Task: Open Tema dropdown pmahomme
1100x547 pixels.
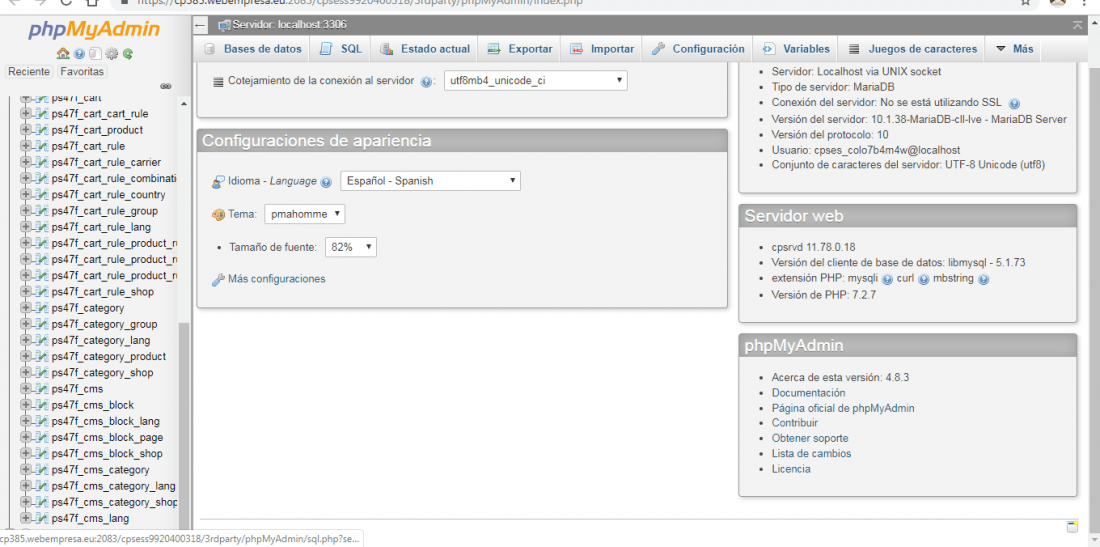Action: pyautogui.click(x=304, y=214)
